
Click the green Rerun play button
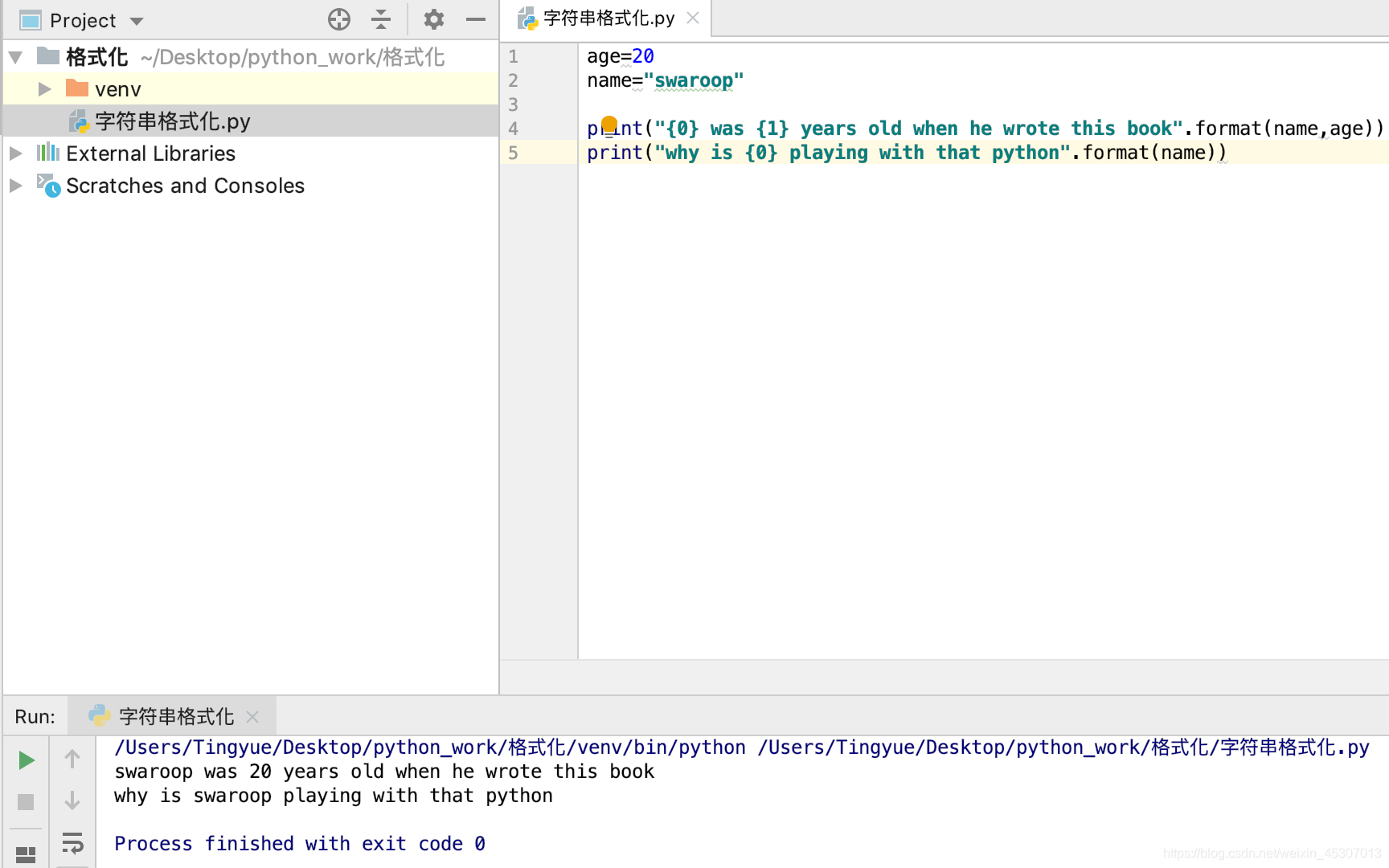pyautogui.click(x=26, y=759)
